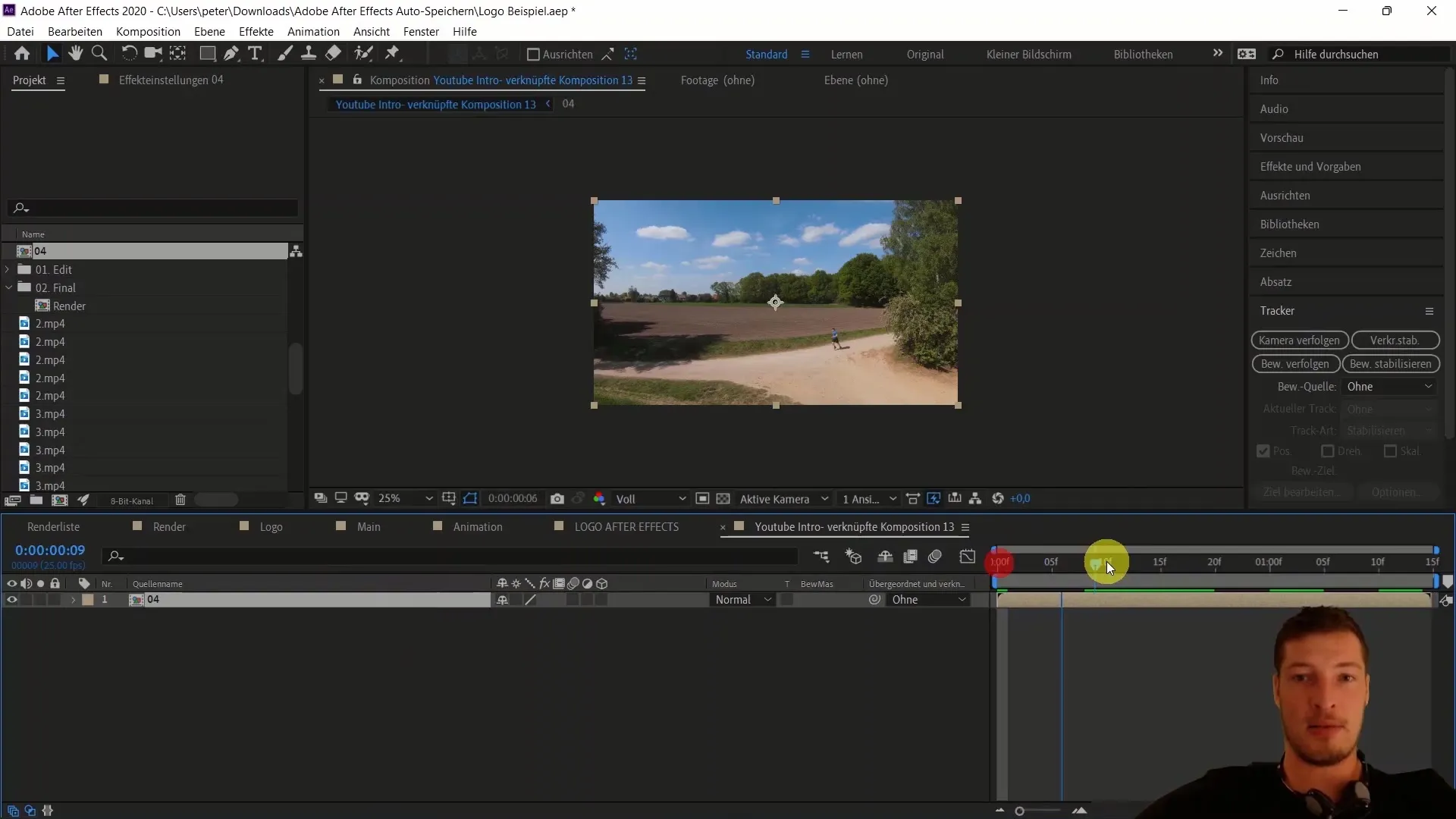Viewport: 1456px width, 819px height.
Task: Expand the 02_Final folder in project
Action: (8, 287)
